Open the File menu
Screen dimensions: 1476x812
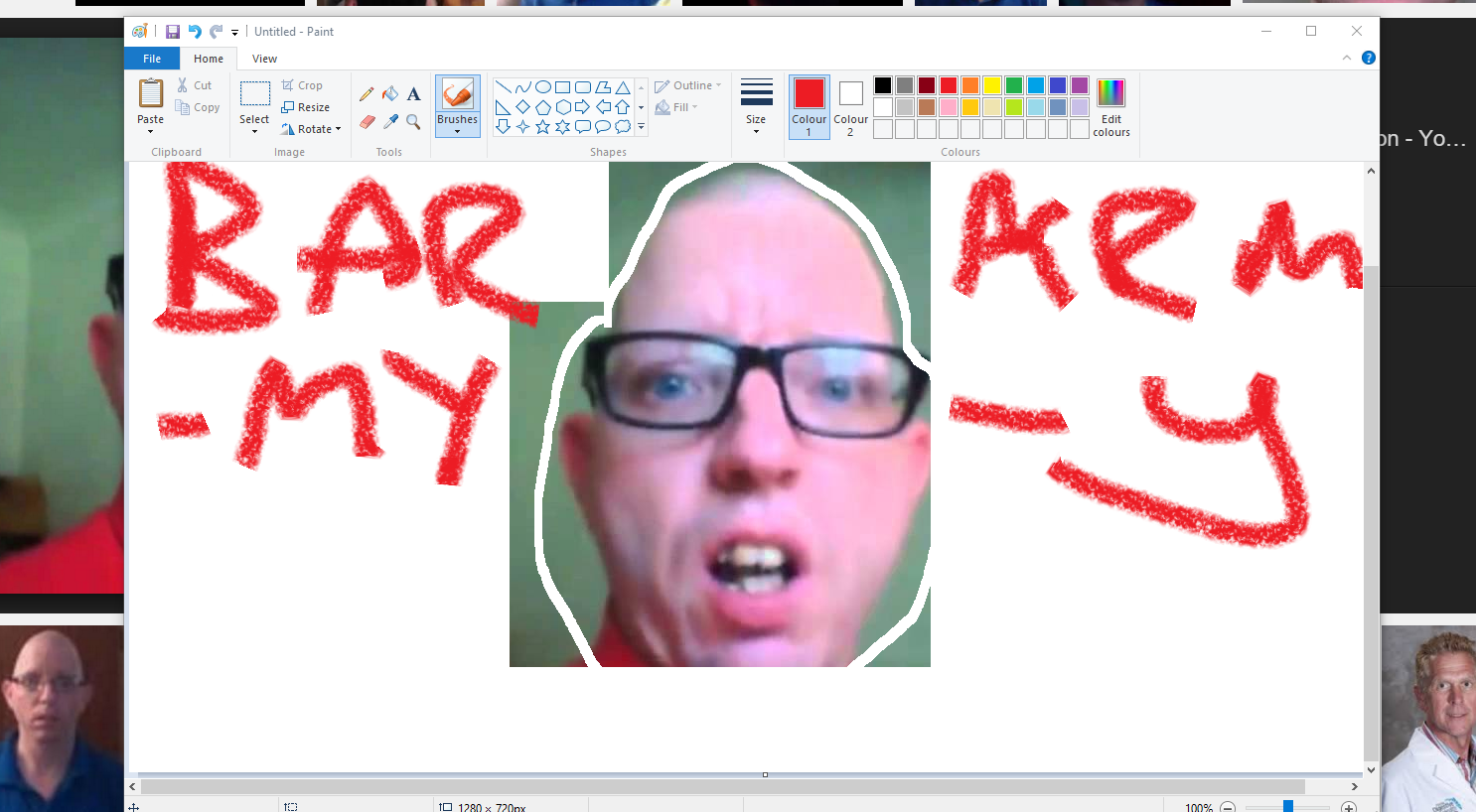[x=152, y=59]
